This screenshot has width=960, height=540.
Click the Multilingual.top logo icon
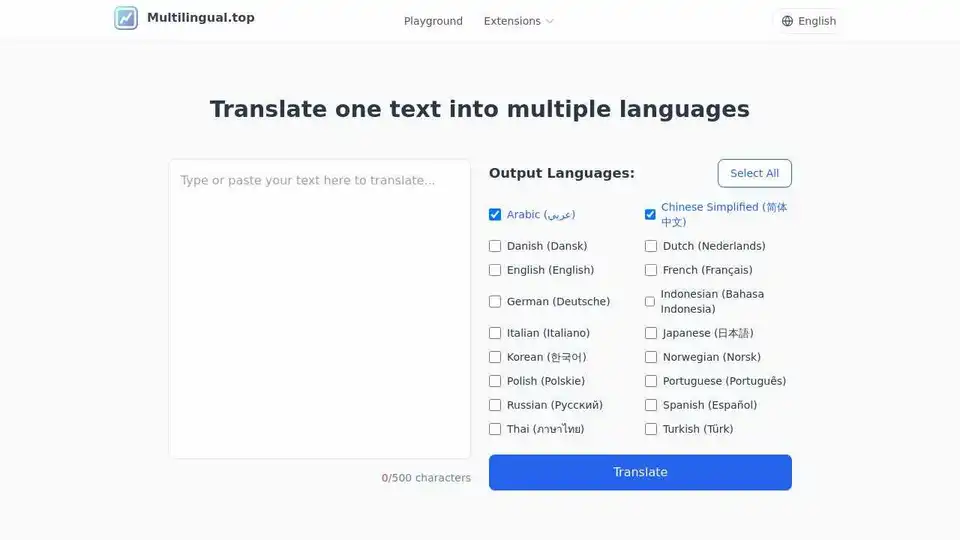point(126,18)
